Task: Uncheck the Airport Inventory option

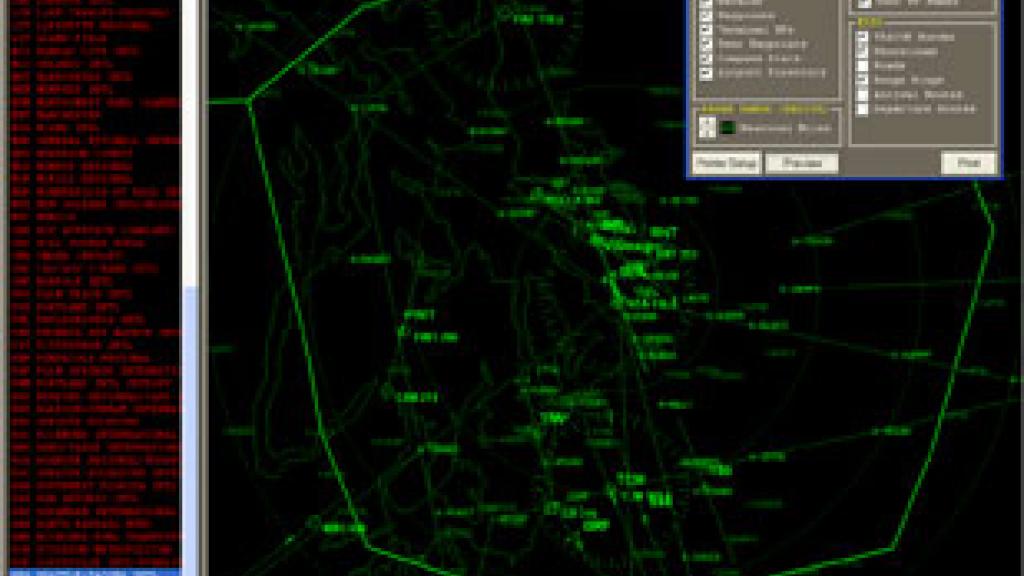Action: click(x=707, y=71)
